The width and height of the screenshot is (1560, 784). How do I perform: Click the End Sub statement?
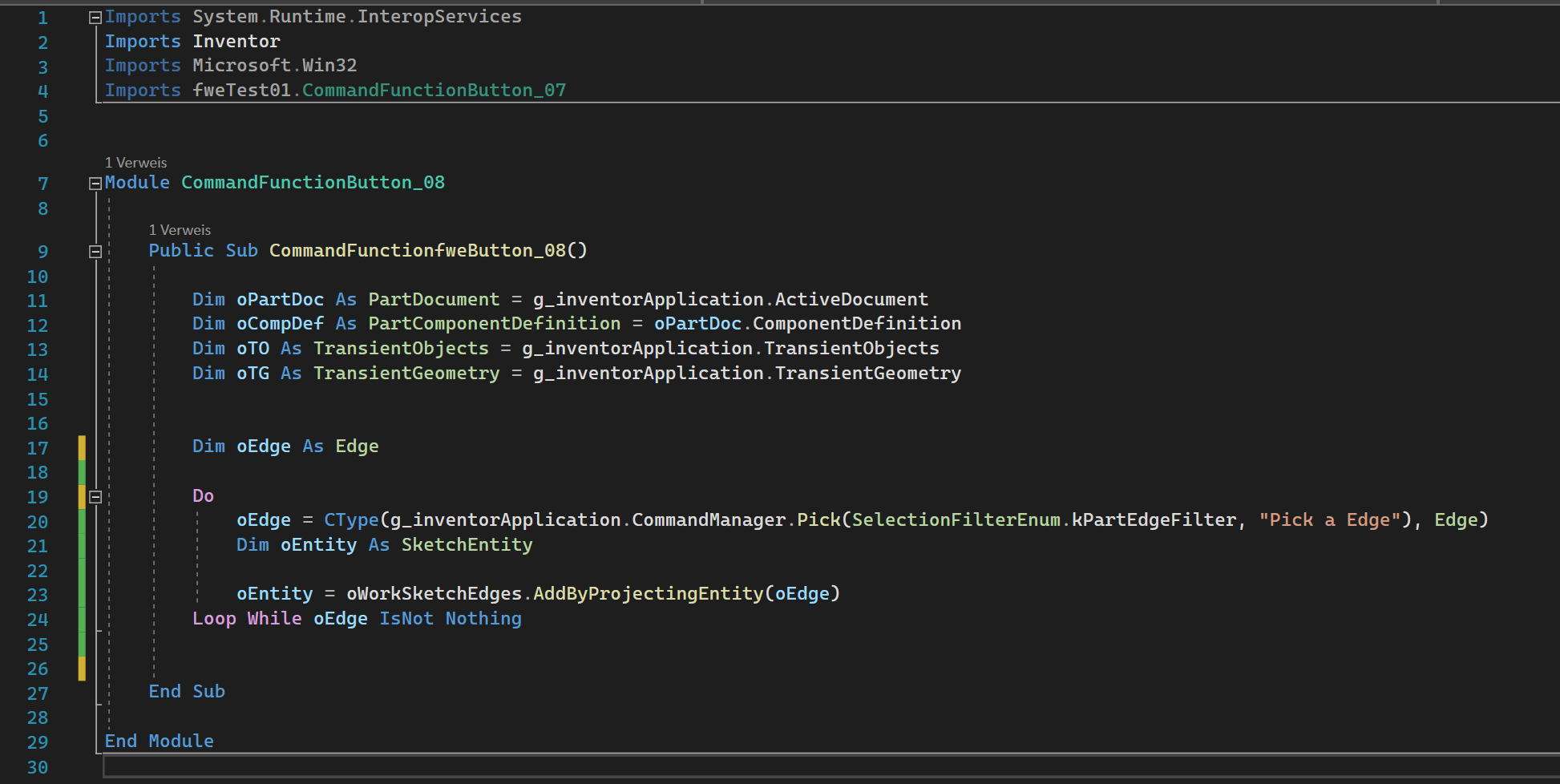pyautogui.click(x=186, y=692)
